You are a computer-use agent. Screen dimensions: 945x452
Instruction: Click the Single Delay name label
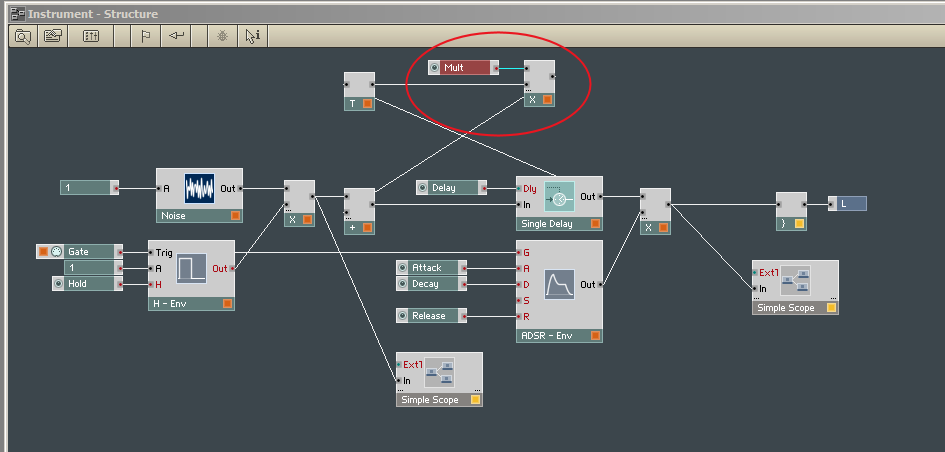547,224
